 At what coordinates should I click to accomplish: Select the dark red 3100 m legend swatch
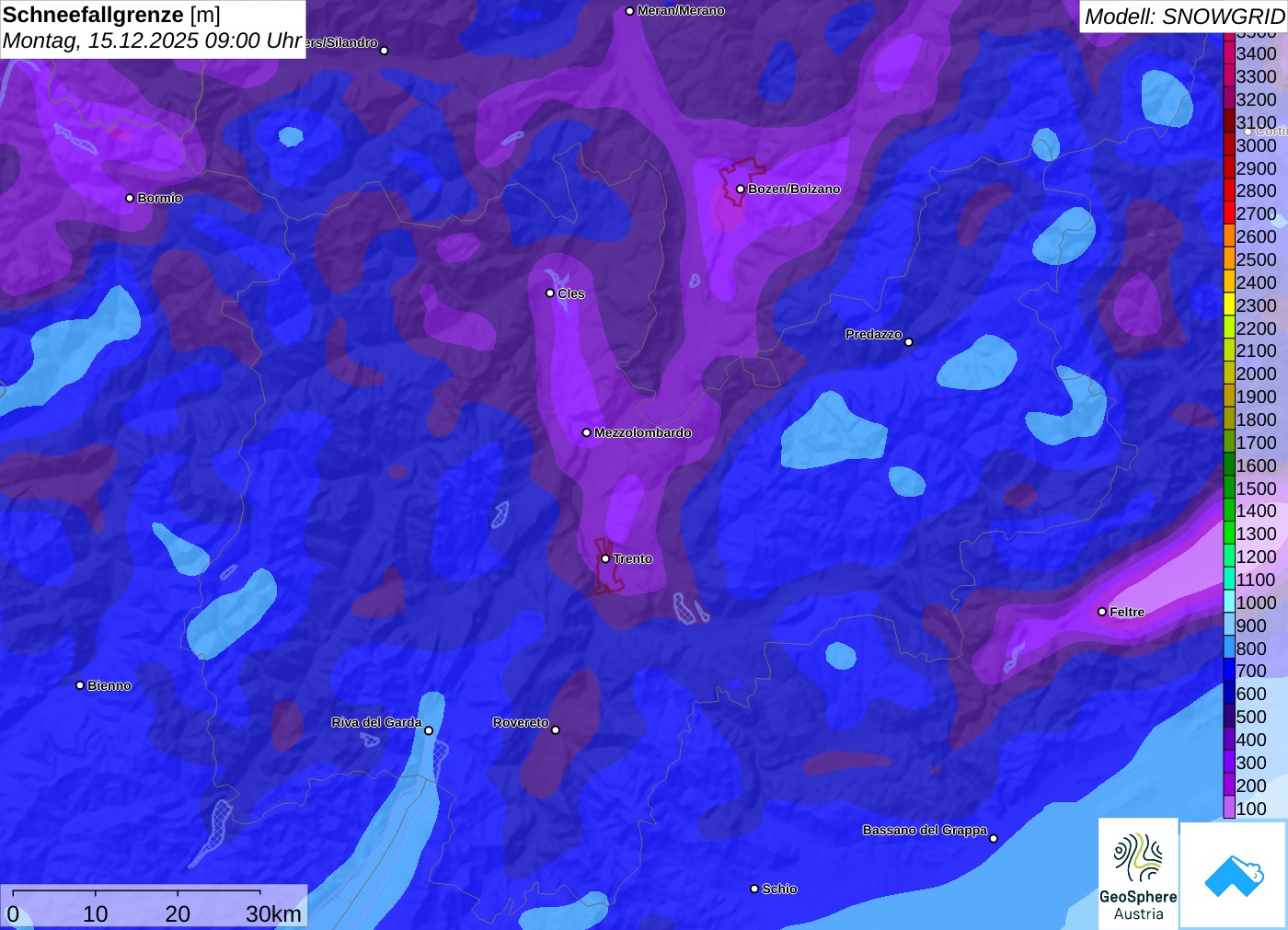pyautogui.click(x=1229, y=121)
